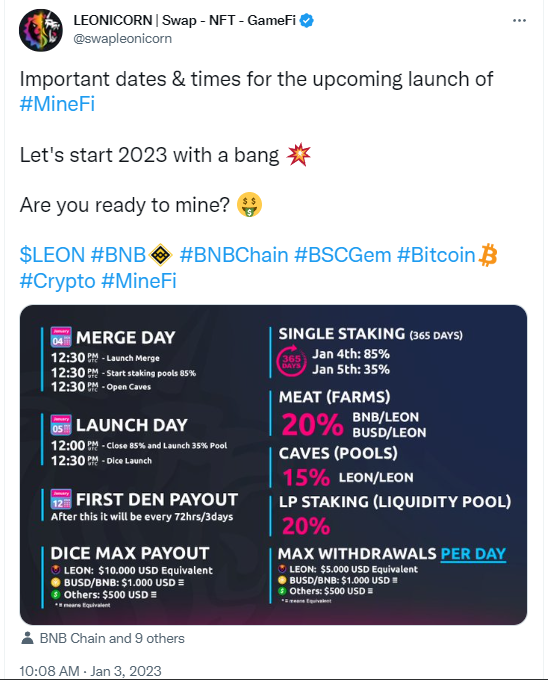Open the @swapleonicorn handle
Viewport: 548px width, 680px height.
123,39
